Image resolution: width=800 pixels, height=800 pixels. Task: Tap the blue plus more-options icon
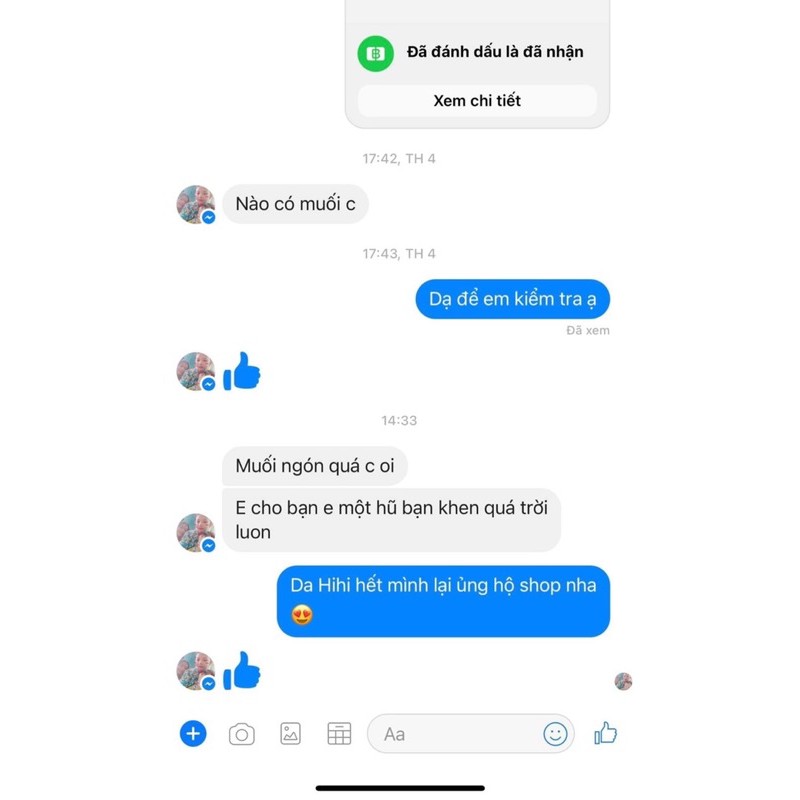(x=193, y=734)
